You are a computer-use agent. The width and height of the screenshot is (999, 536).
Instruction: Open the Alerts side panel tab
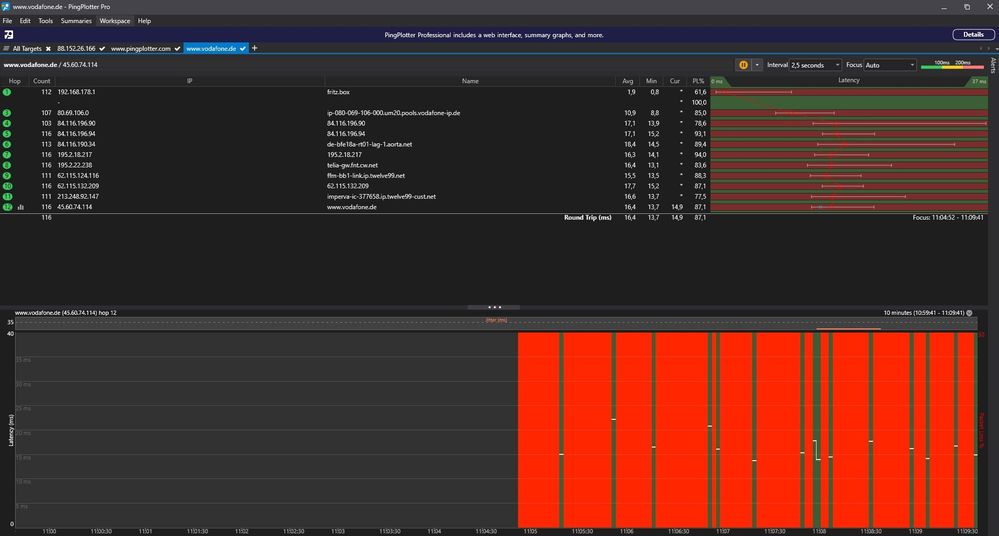tap(993, 65)
